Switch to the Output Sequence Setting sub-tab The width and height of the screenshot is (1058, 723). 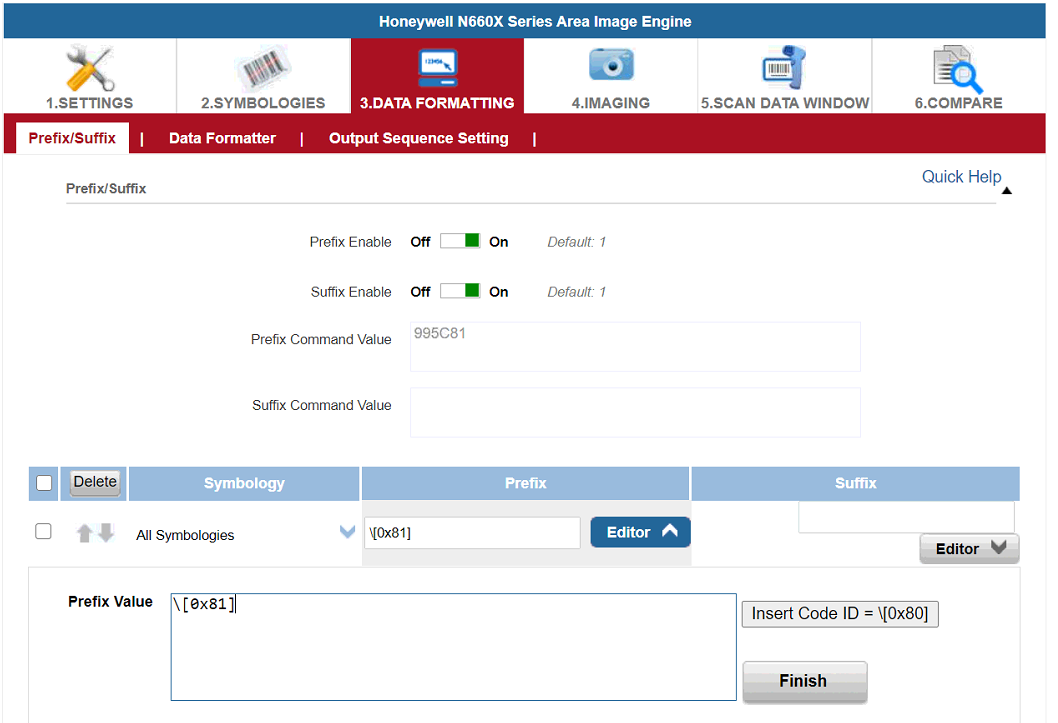[418, 138]
